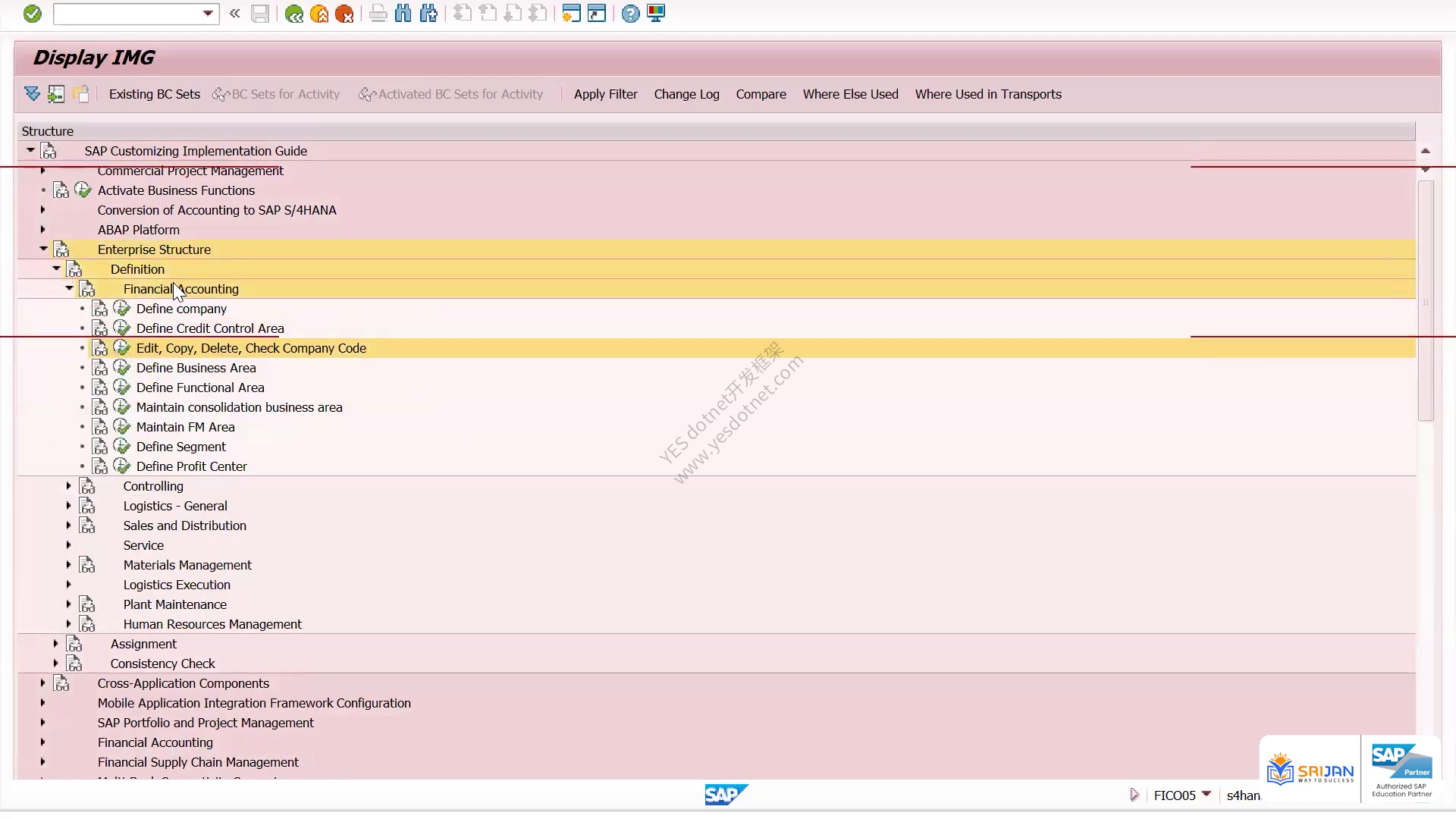
Task: Collapse the Financial Accounting node under Definition
Action: [x=69, y=288]
